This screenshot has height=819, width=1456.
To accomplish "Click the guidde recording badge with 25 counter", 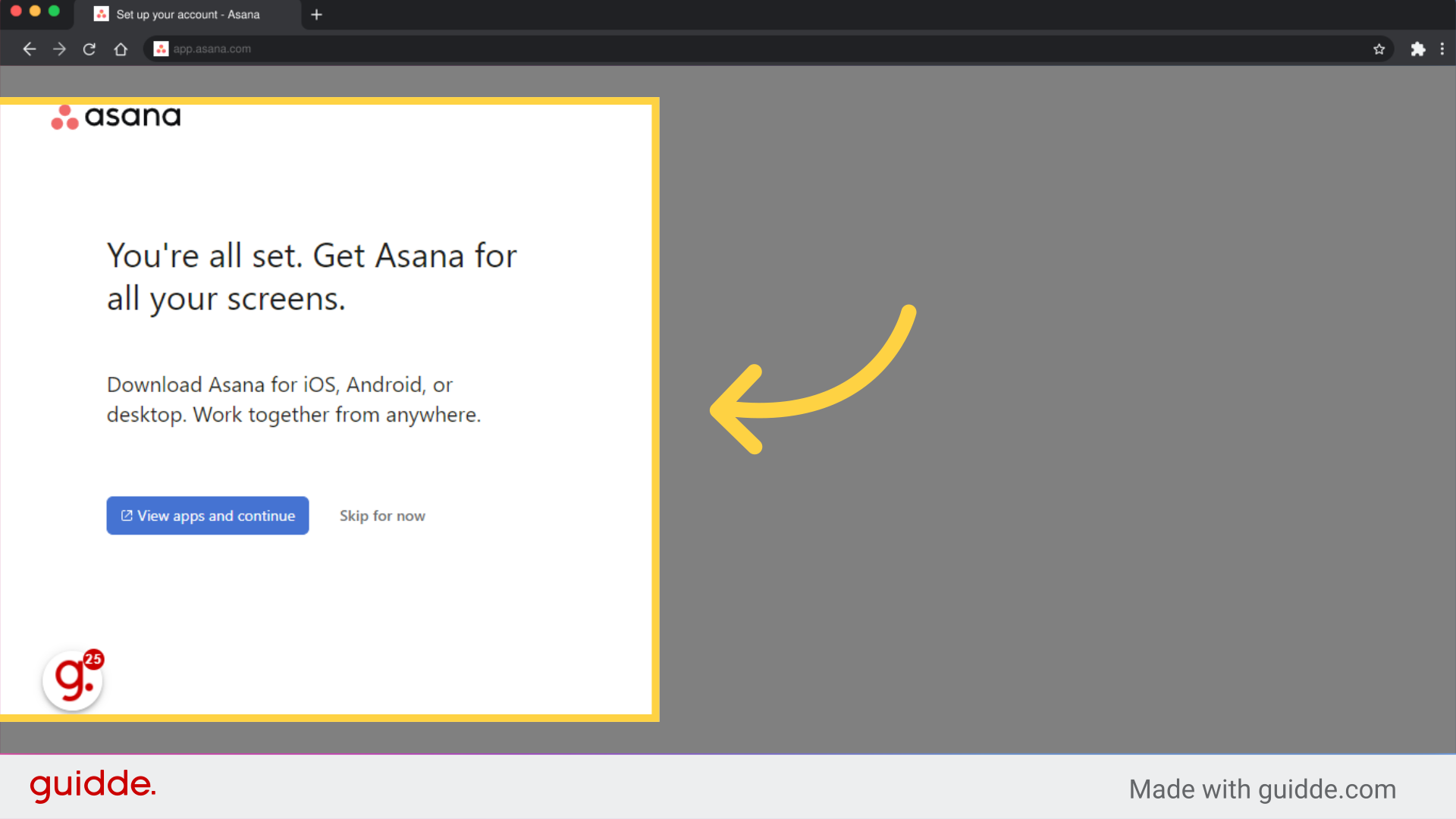I will (x=72, y=680).
